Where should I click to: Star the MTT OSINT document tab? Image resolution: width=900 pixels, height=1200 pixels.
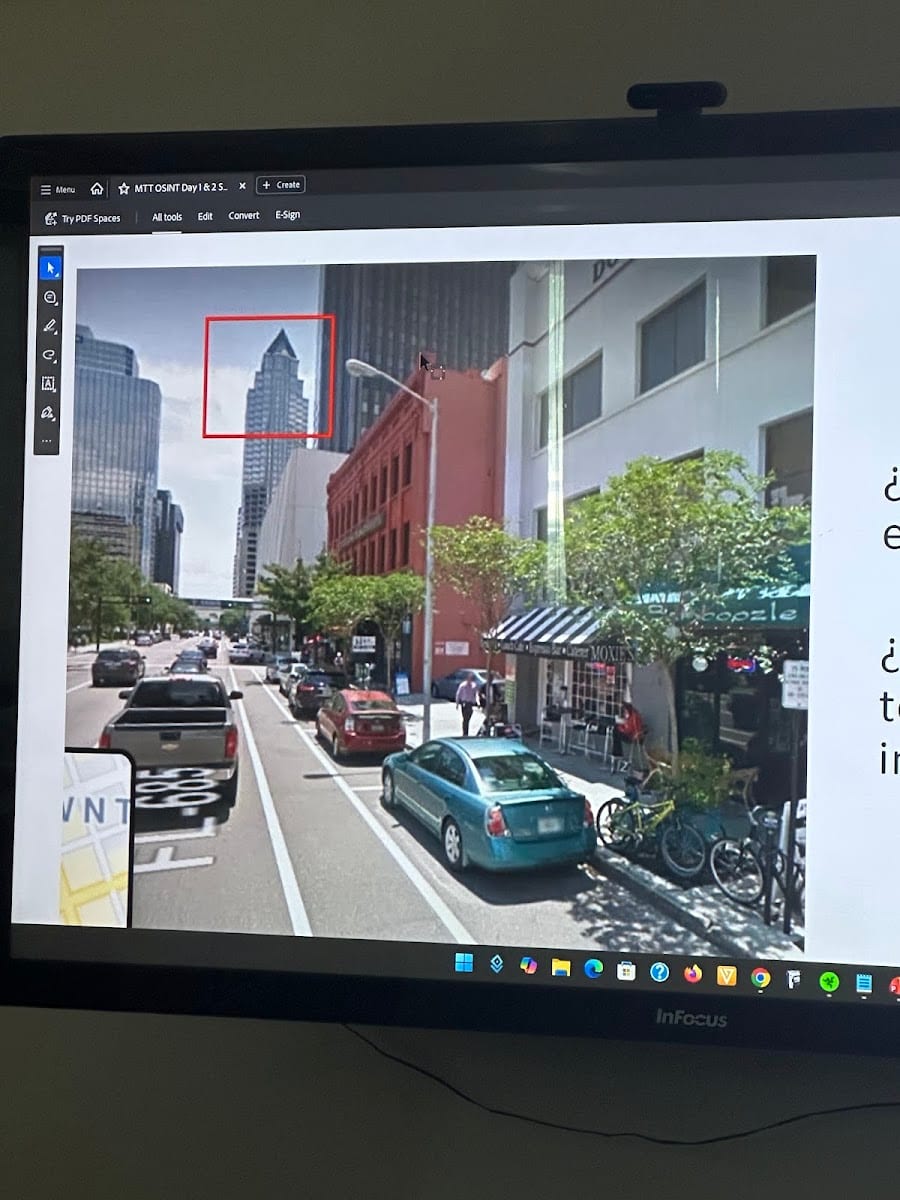[124, 187]
